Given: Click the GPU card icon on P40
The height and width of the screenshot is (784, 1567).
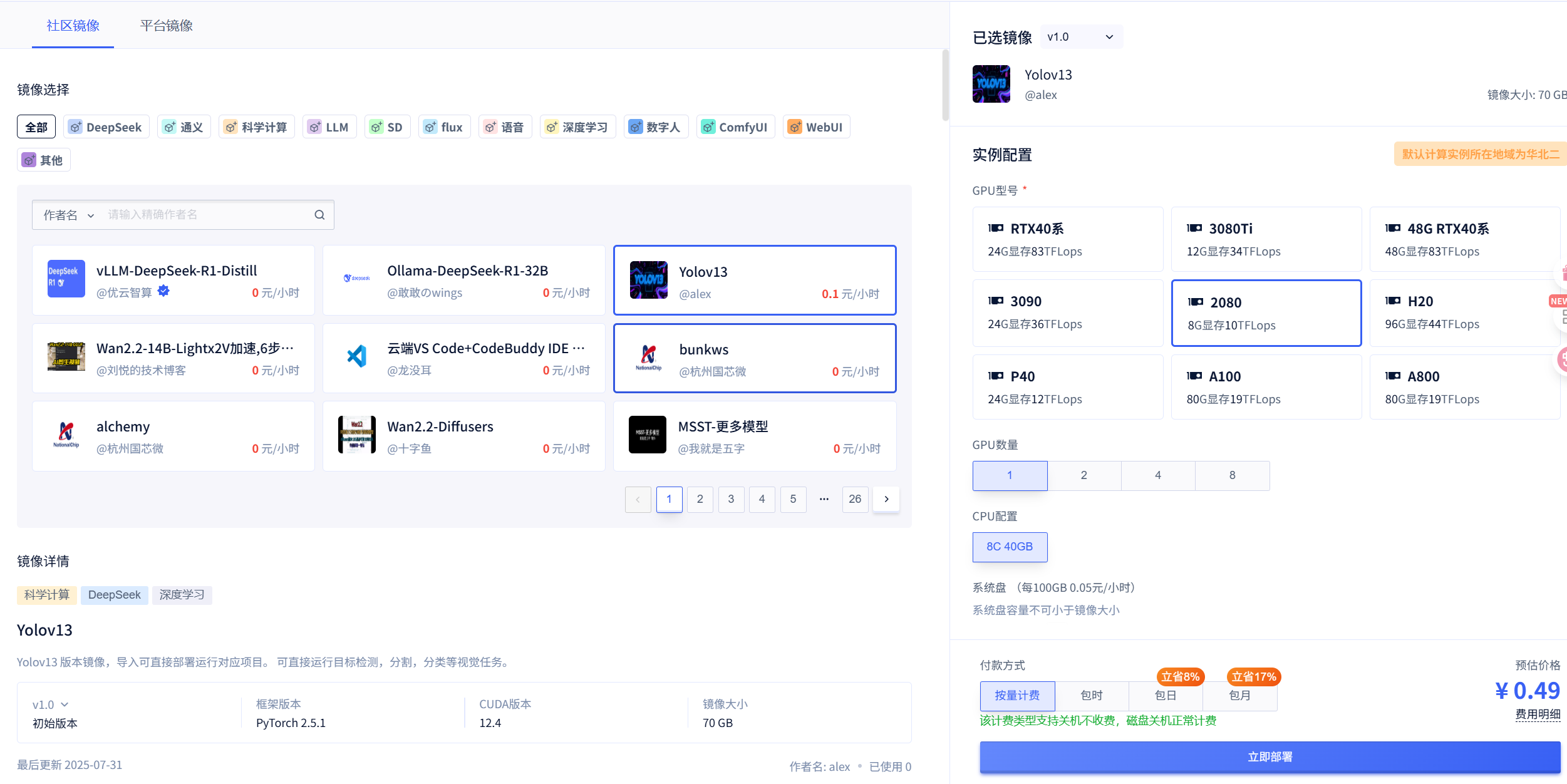Looking at the screenshot, I should (996, 376).
